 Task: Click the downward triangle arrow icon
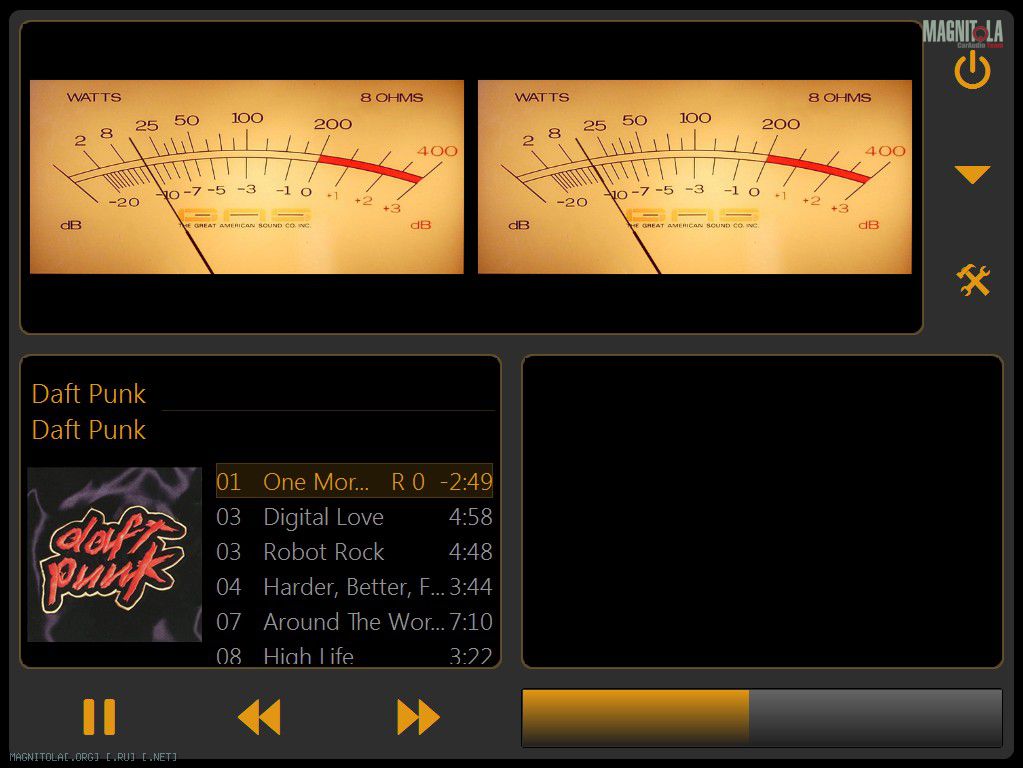pyautogui.click(x=972, y=174)
